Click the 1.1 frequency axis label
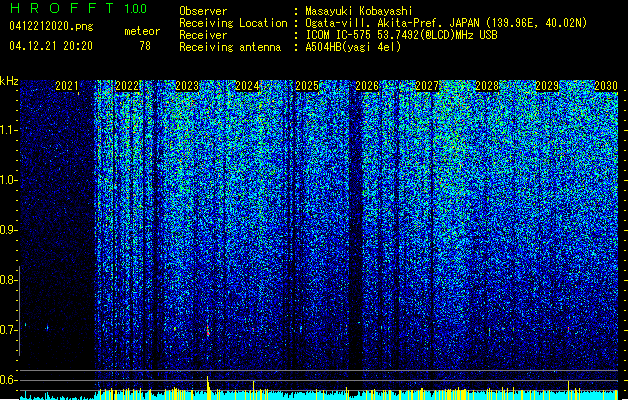The width and height of the screenshot is (629, 400). pos(8,130)
